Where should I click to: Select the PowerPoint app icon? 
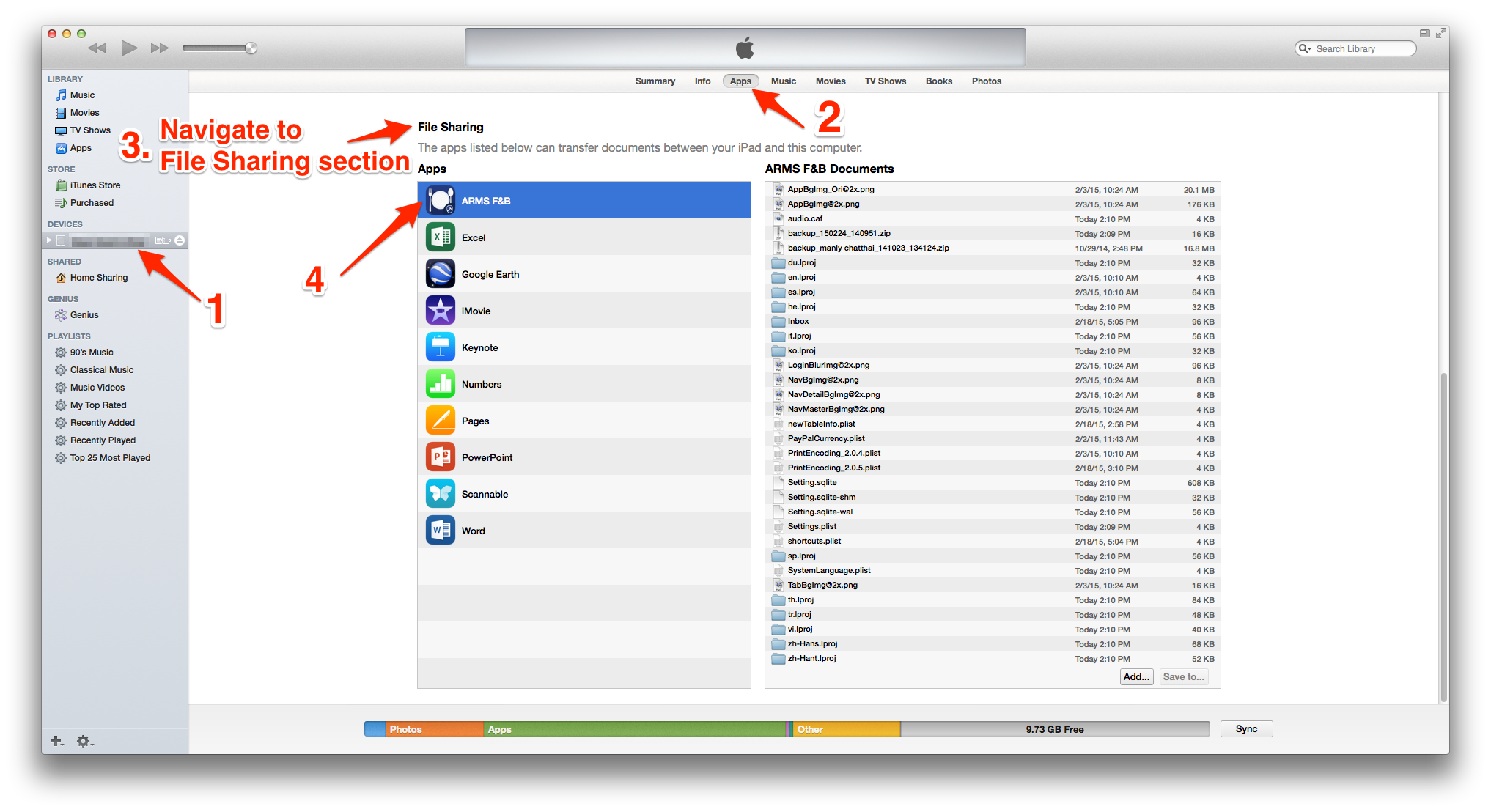440,457
